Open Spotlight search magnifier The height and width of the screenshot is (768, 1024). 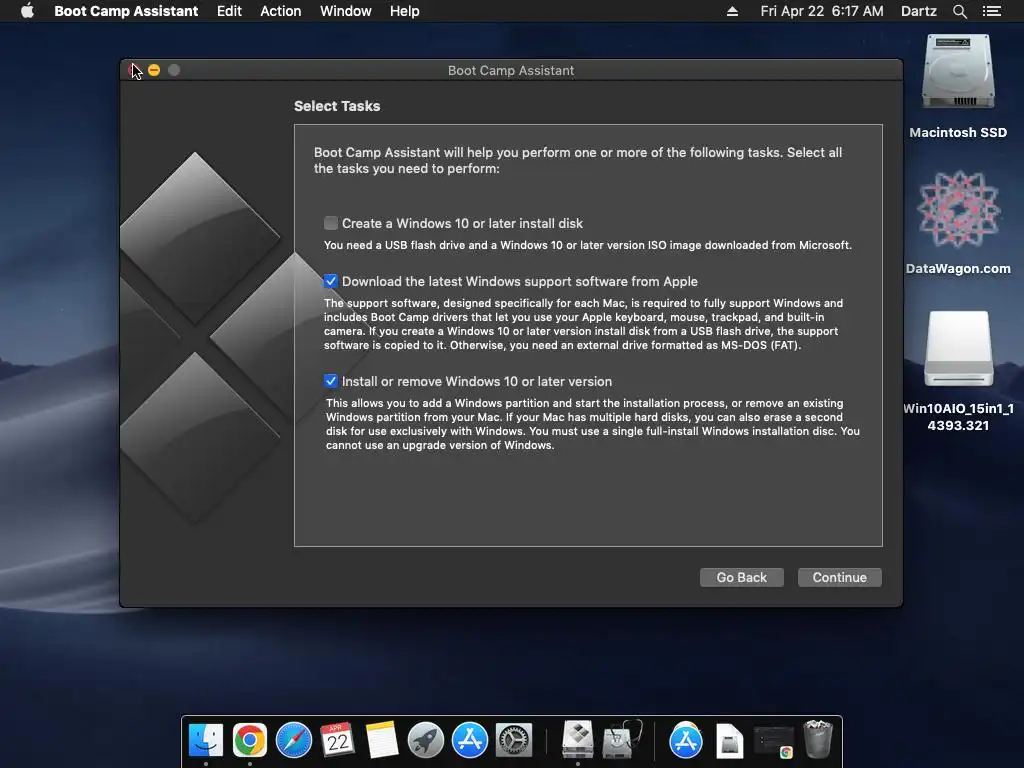tap(959, 11)
